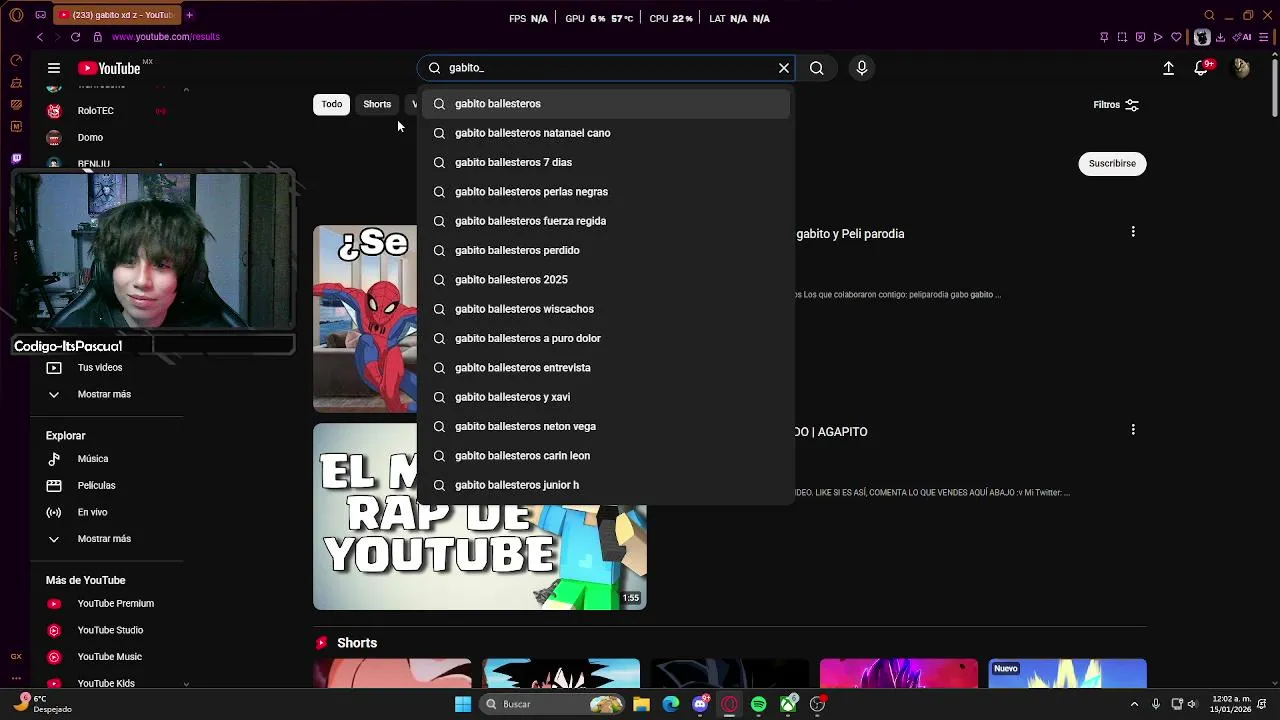Open File Explorer from the taskbar
1280x720 pixels.
(x=641, y=704)
